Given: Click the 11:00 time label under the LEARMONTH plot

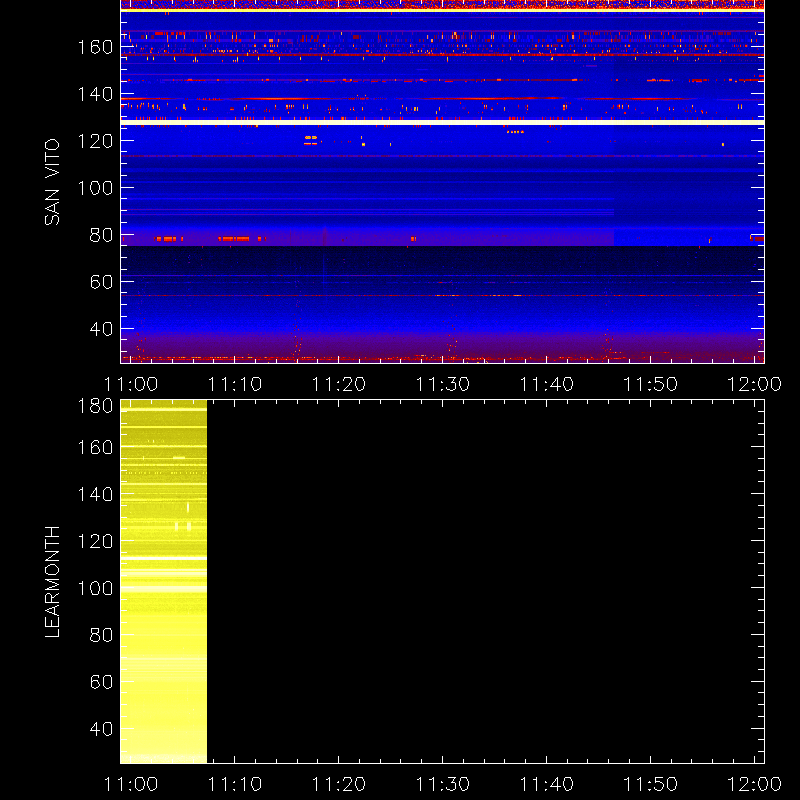Looking at the screenshot, I should click(x=131, y=784).
